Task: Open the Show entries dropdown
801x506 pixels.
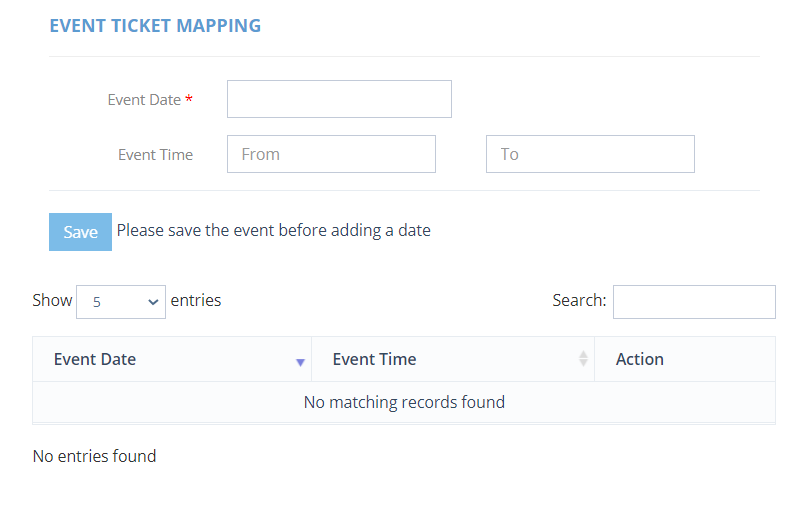Action: coord(121,302)
